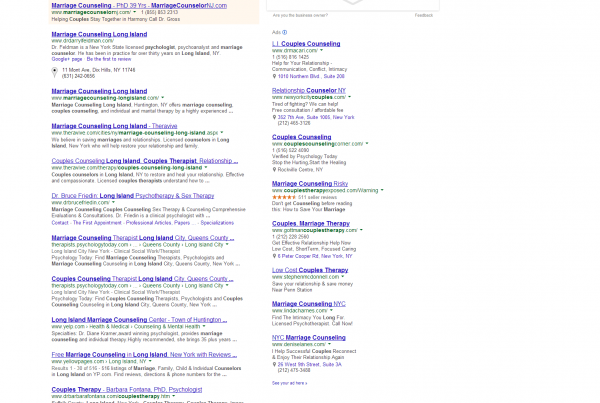Viewport: 600px width, 403px height.
Task: Click map pin beside 11 Mont Ave address
Action: 55,72
